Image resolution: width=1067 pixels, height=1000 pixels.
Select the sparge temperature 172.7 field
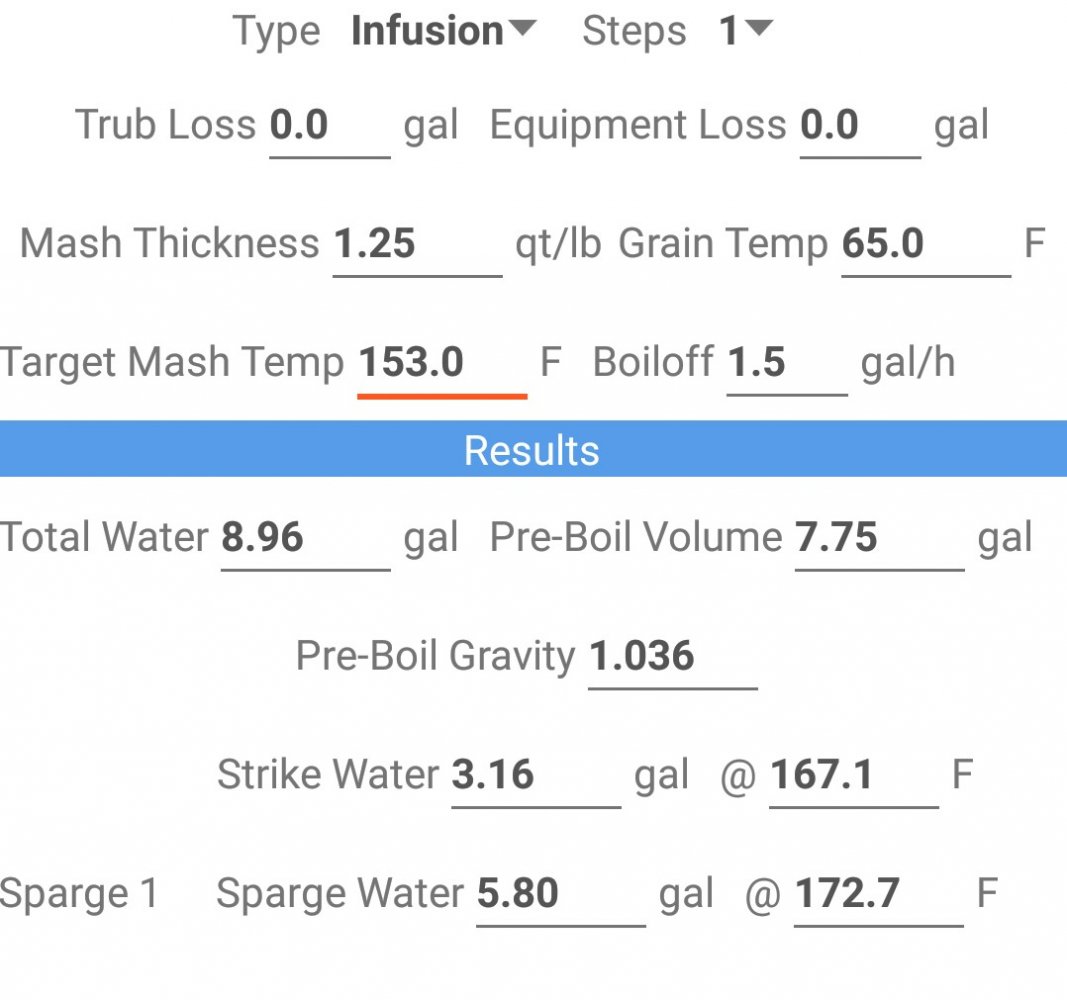[878, 894]
